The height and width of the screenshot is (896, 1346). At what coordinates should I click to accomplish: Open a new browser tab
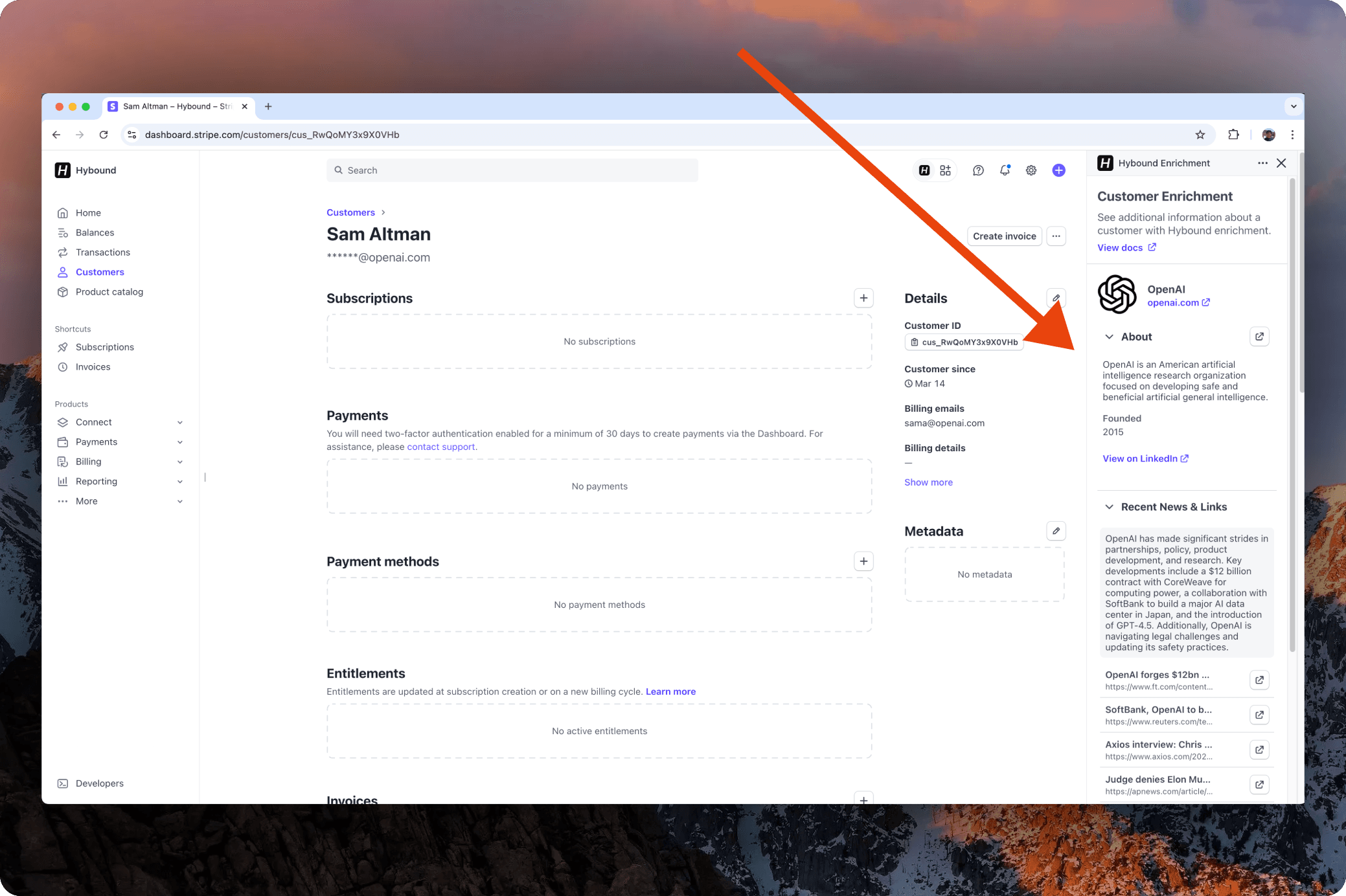268,106
